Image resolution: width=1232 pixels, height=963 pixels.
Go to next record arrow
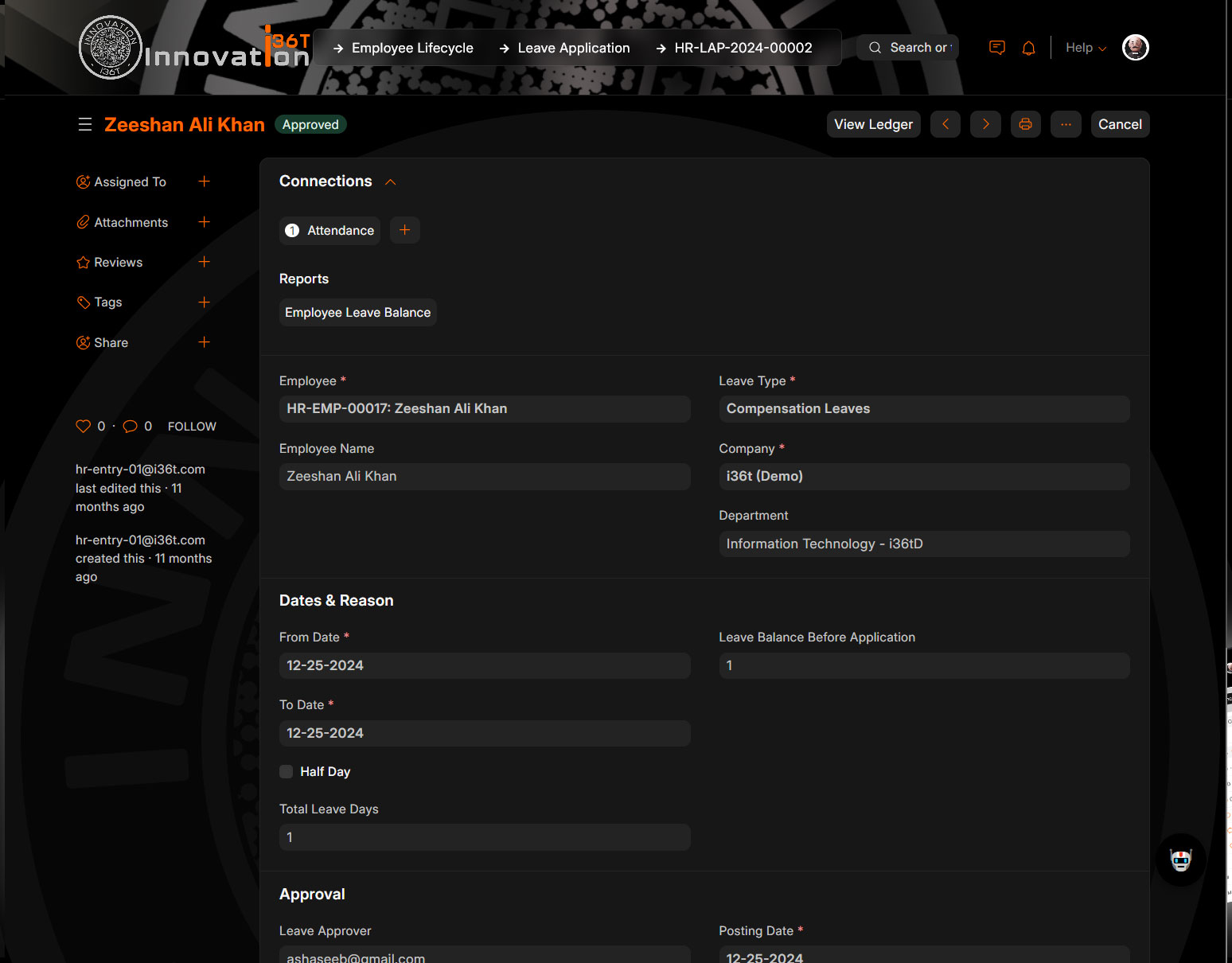(985, 124)
